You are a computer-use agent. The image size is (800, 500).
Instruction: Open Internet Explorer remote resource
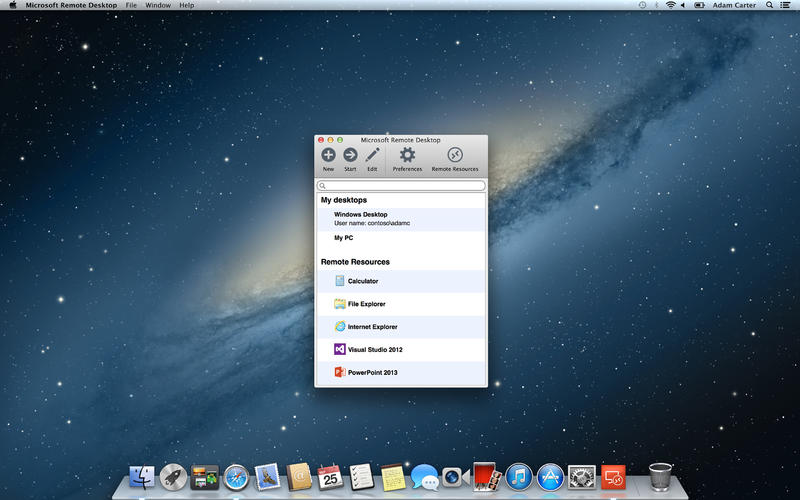pyautogui.click(x=372, y=327)
